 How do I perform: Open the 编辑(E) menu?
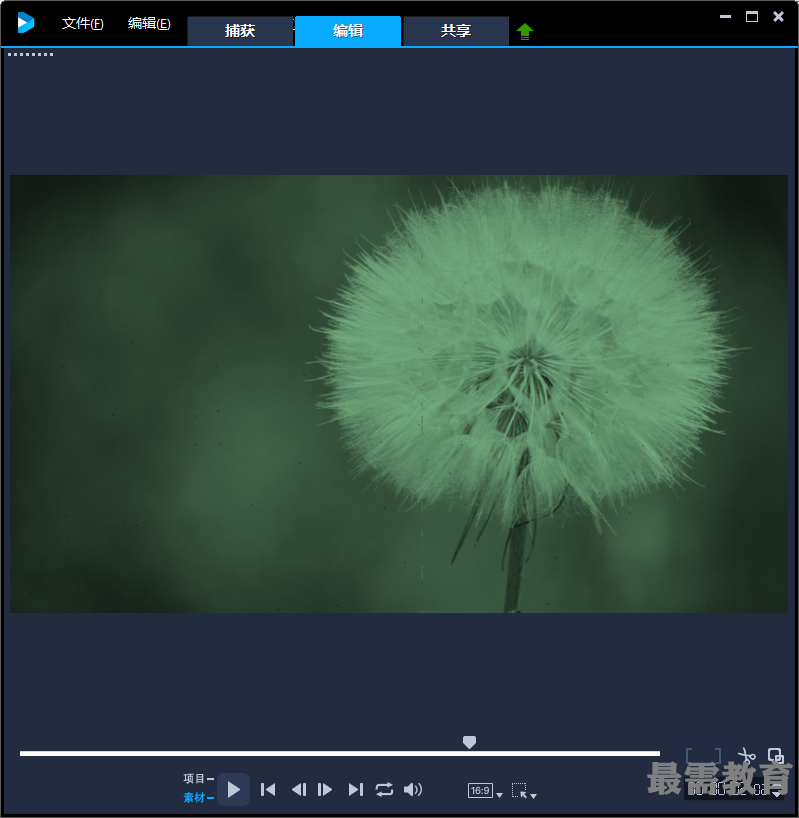pos(149,23)
